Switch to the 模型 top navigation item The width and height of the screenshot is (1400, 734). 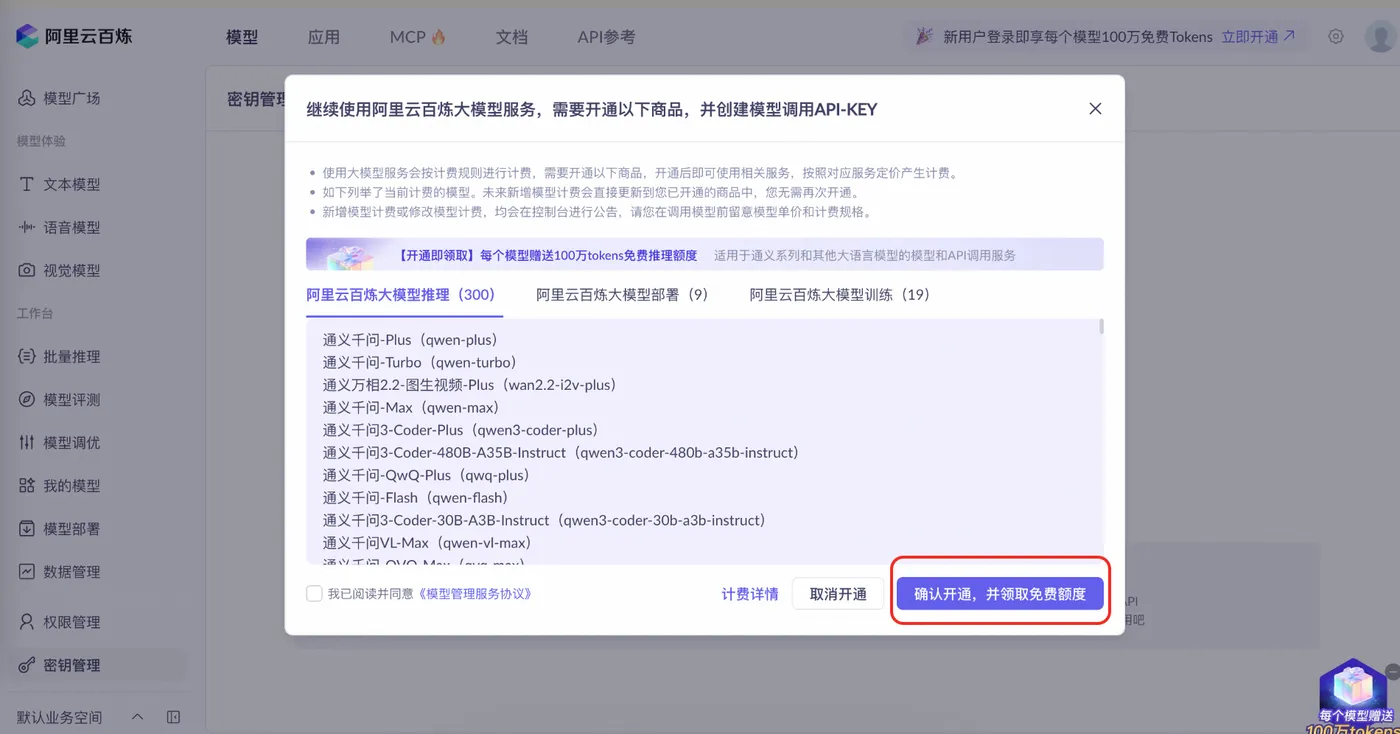242,37
